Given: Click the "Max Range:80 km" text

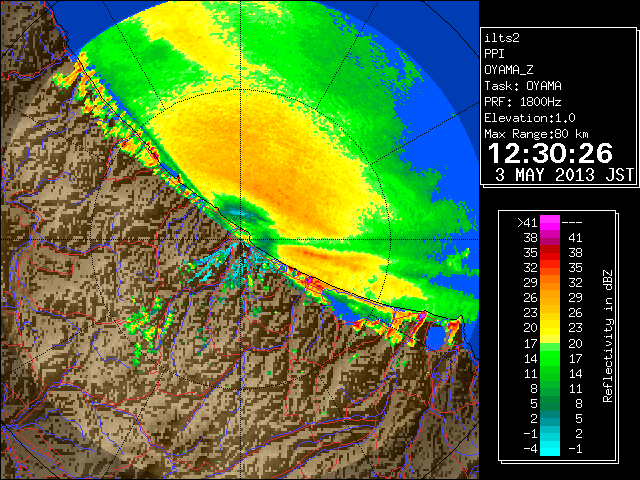Looking at the screenshot, I should coord(536,134).
